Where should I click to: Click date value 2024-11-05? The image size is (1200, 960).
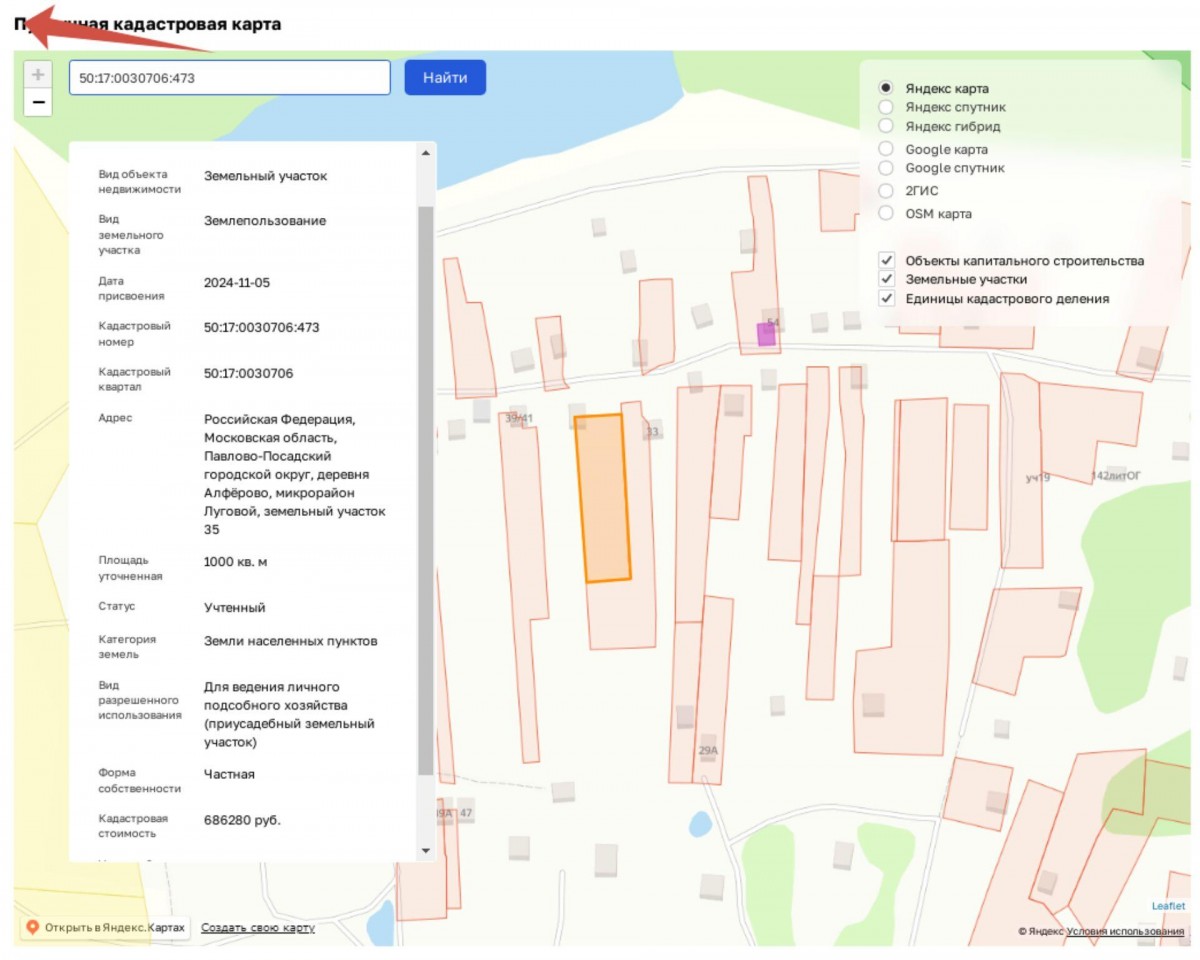(x=237, y=283)
